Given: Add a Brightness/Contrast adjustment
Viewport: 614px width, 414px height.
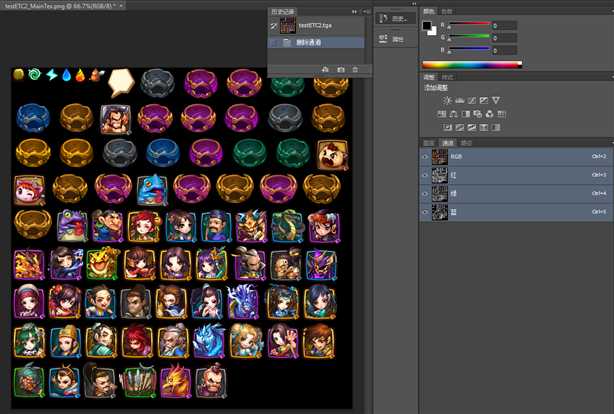Looking at the screenshot, I should (447, 101).
